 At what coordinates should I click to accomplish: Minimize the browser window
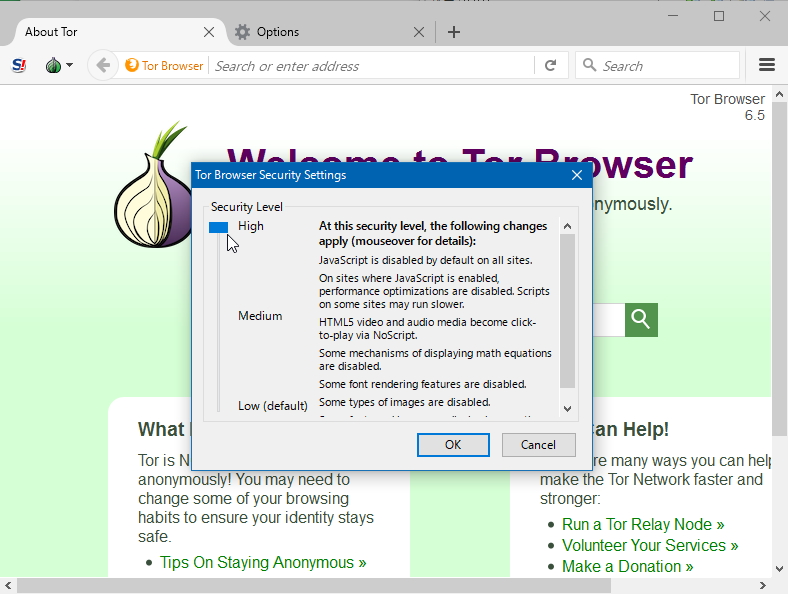pyautogui.click(x=673, y=16)
